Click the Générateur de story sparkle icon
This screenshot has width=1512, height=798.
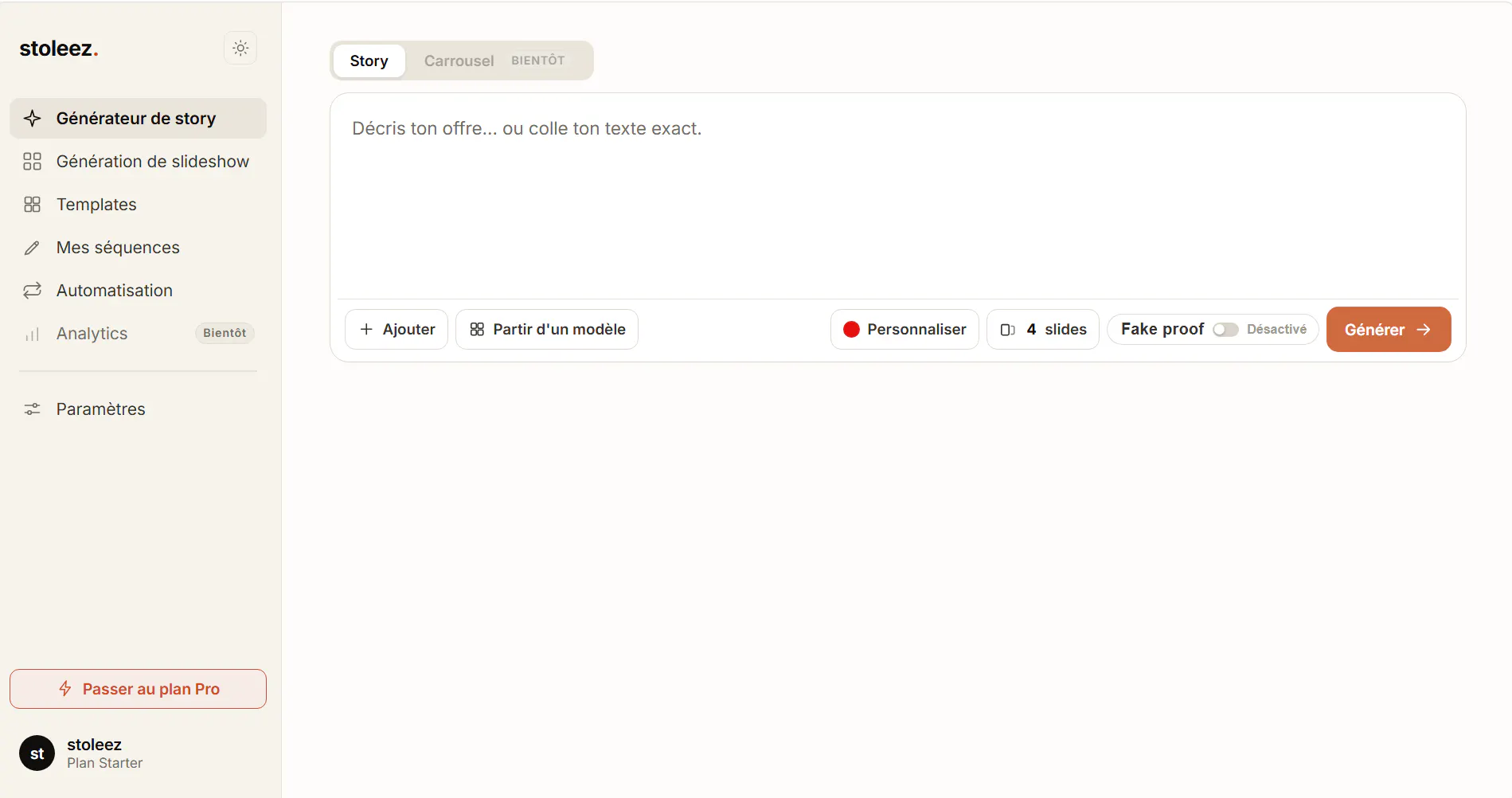click(32, 119)
